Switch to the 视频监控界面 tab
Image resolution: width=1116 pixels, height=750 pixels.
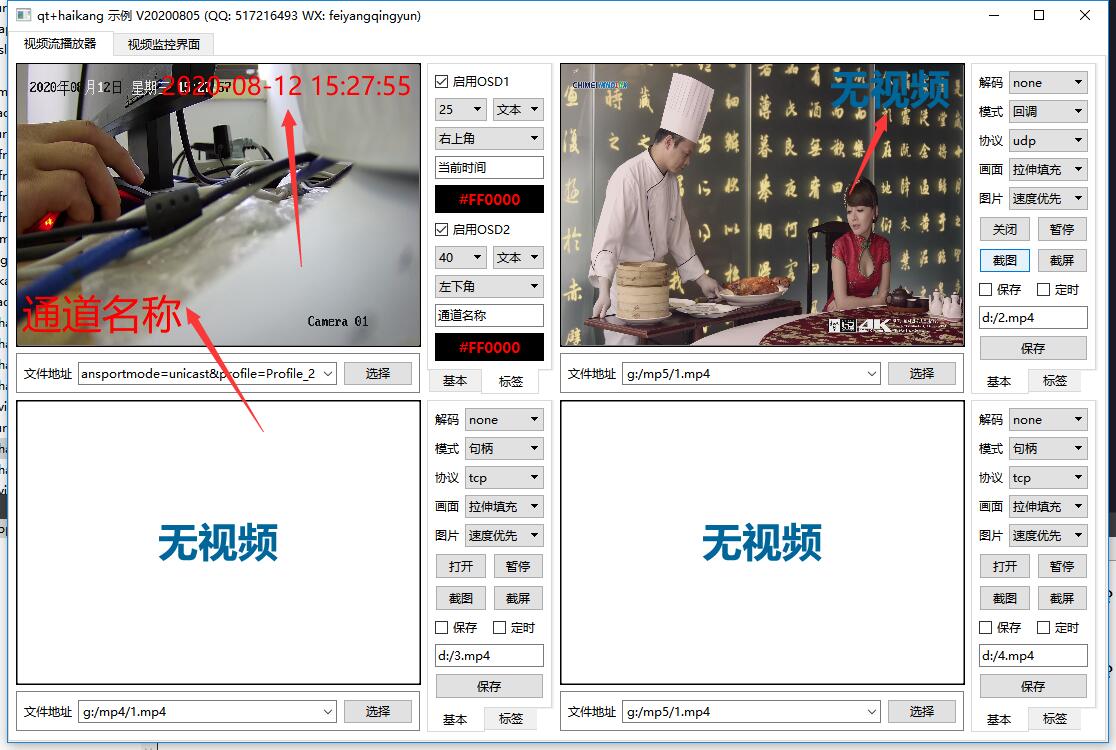click(162, 44)
